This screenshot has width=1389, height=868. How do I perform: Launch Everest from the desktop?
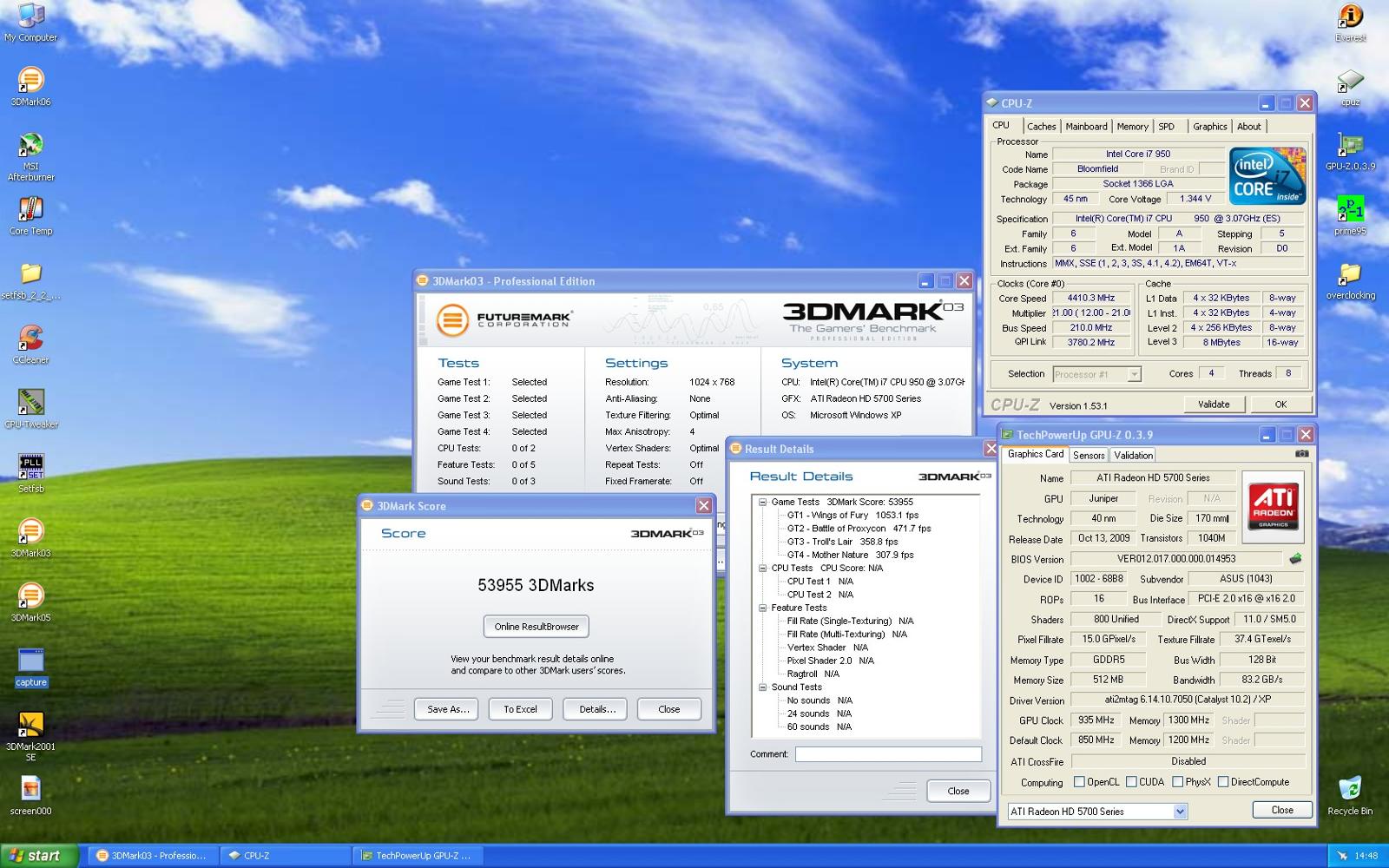point(1350,23)
